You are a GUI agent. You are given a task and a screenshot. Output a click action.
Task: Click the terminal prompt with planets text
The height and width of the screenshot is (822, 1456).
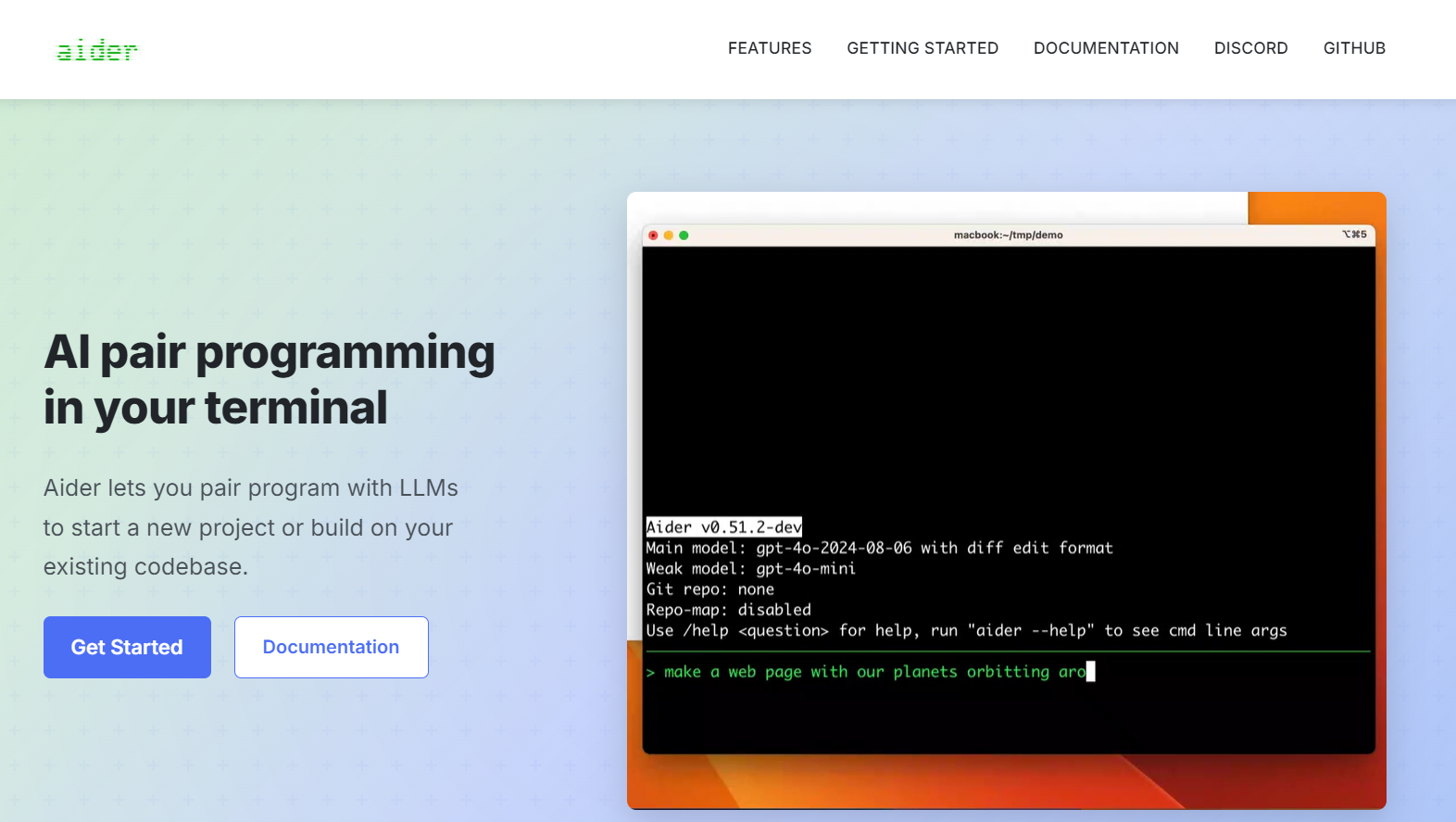pyautogui.click(x=871, y=672)
